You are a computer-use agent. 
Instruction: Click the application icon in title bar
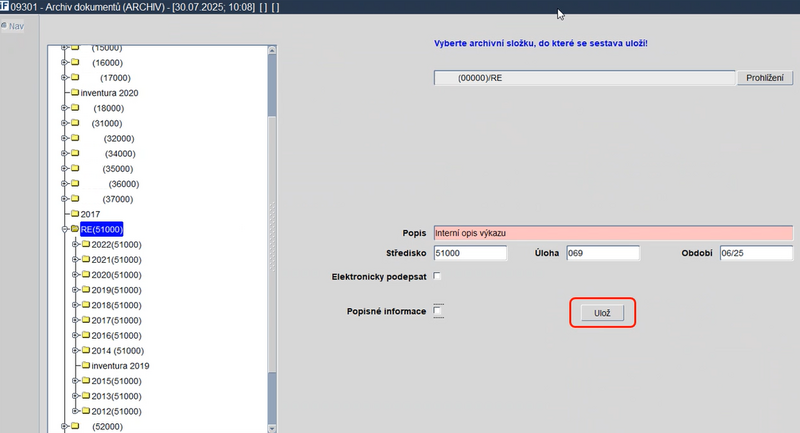tap(5, 7)
